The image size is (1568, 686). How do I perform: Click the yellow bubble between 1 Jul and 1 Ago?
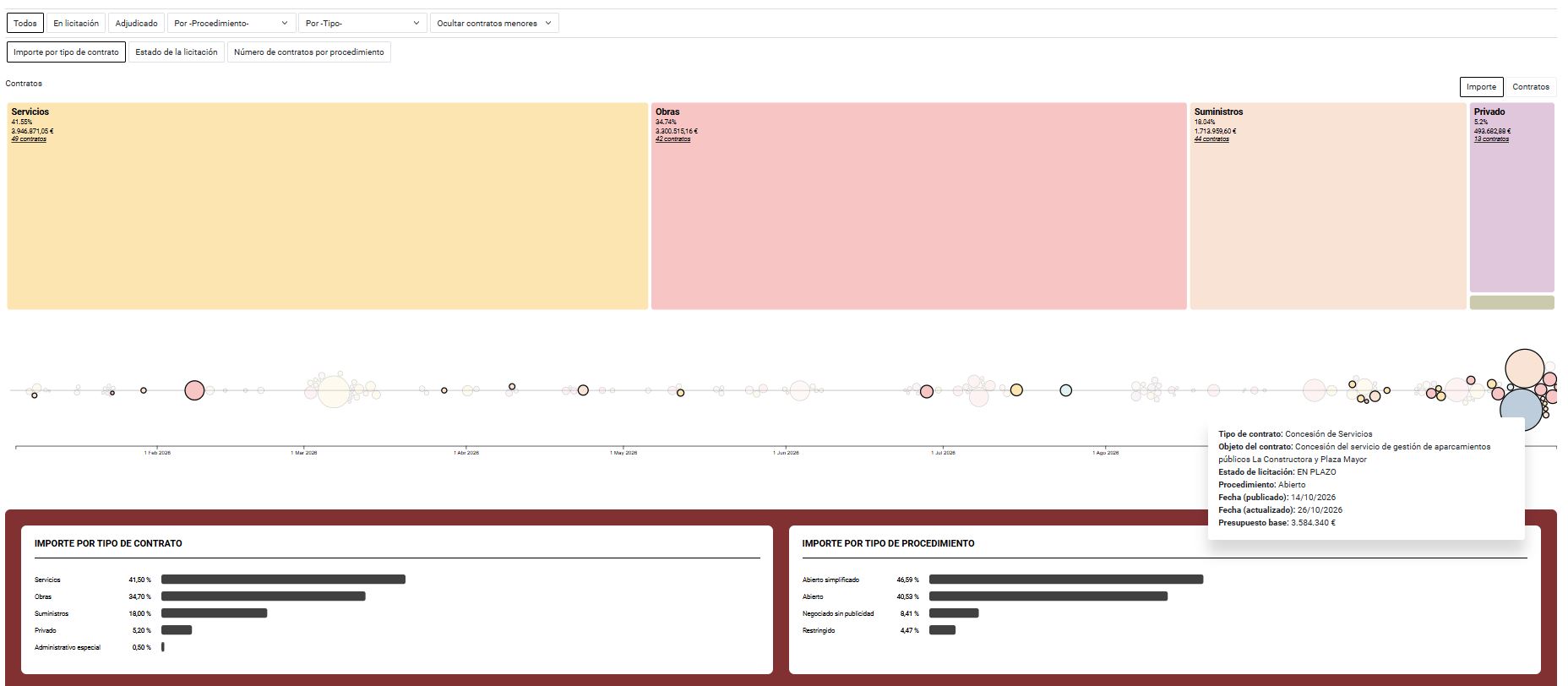point(1016,390)
